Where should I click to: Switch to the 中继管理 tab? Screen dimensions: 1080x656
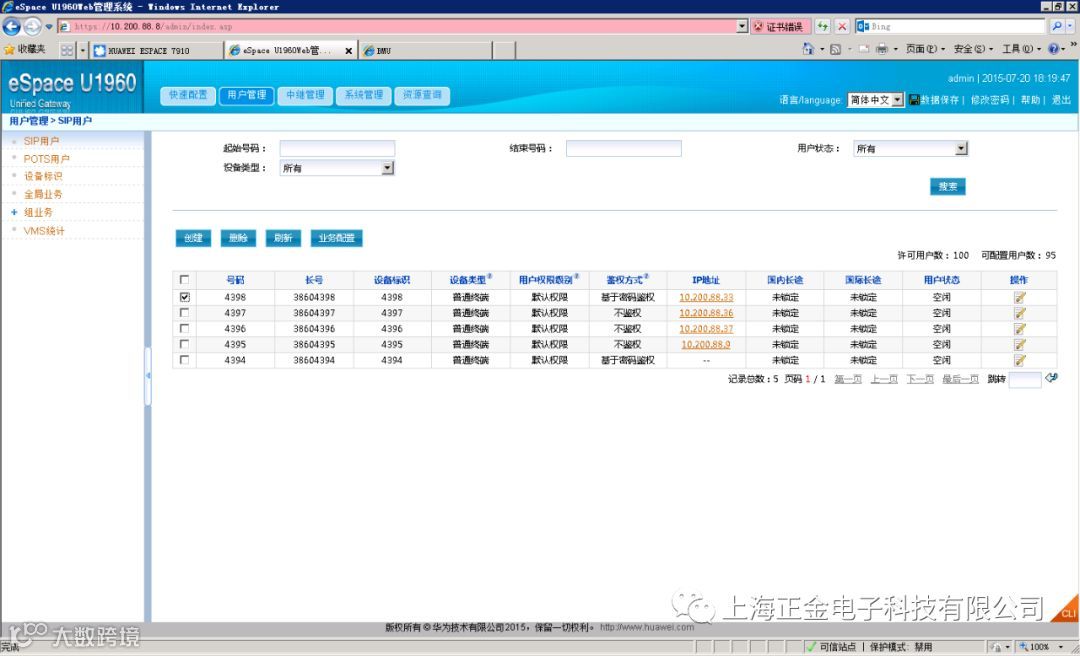click(x=305, y=96)
